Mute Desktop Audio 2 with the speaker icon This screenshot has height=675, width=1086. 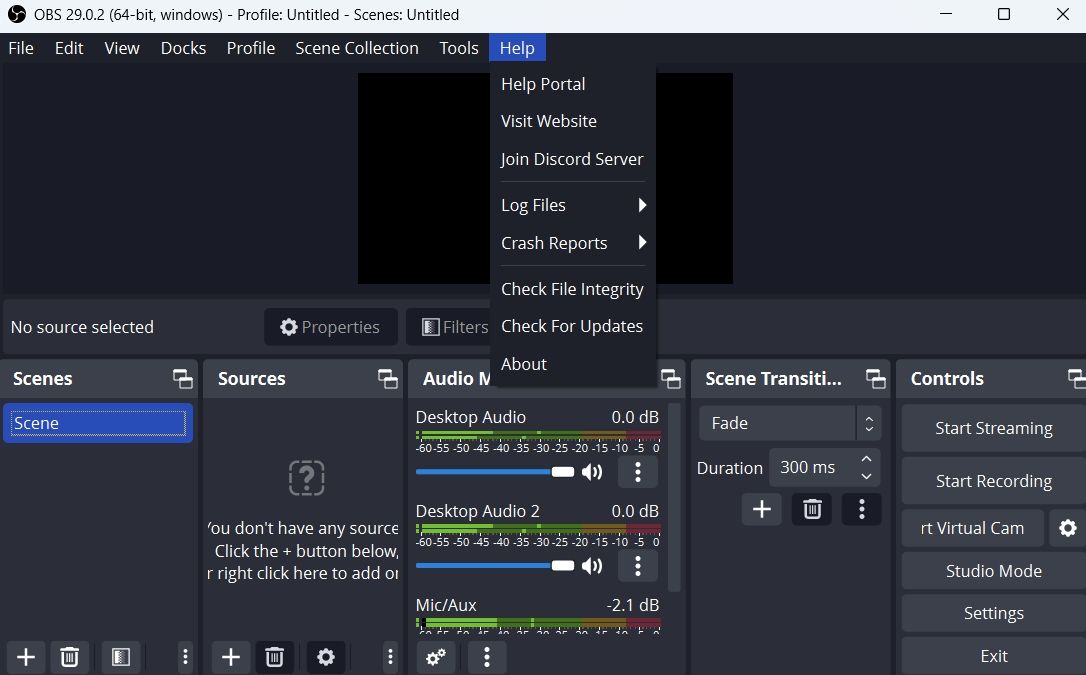[x=592, y=566]
